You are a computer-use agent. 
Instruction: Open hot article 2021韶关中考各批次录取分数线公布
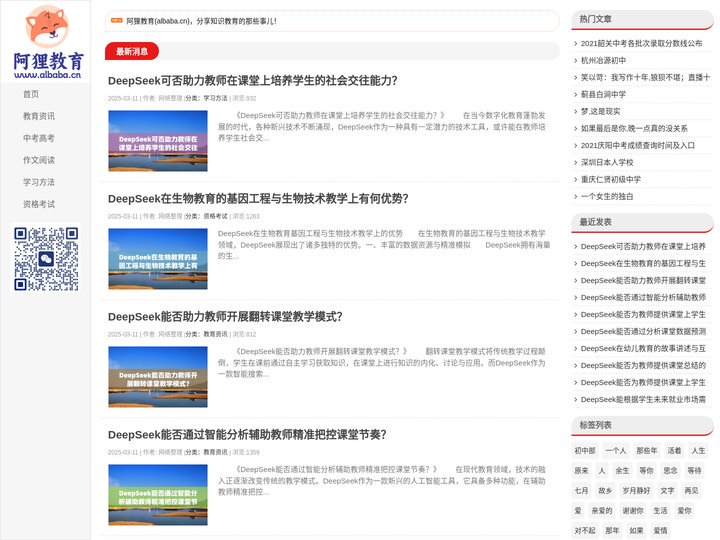coord(641,44)
